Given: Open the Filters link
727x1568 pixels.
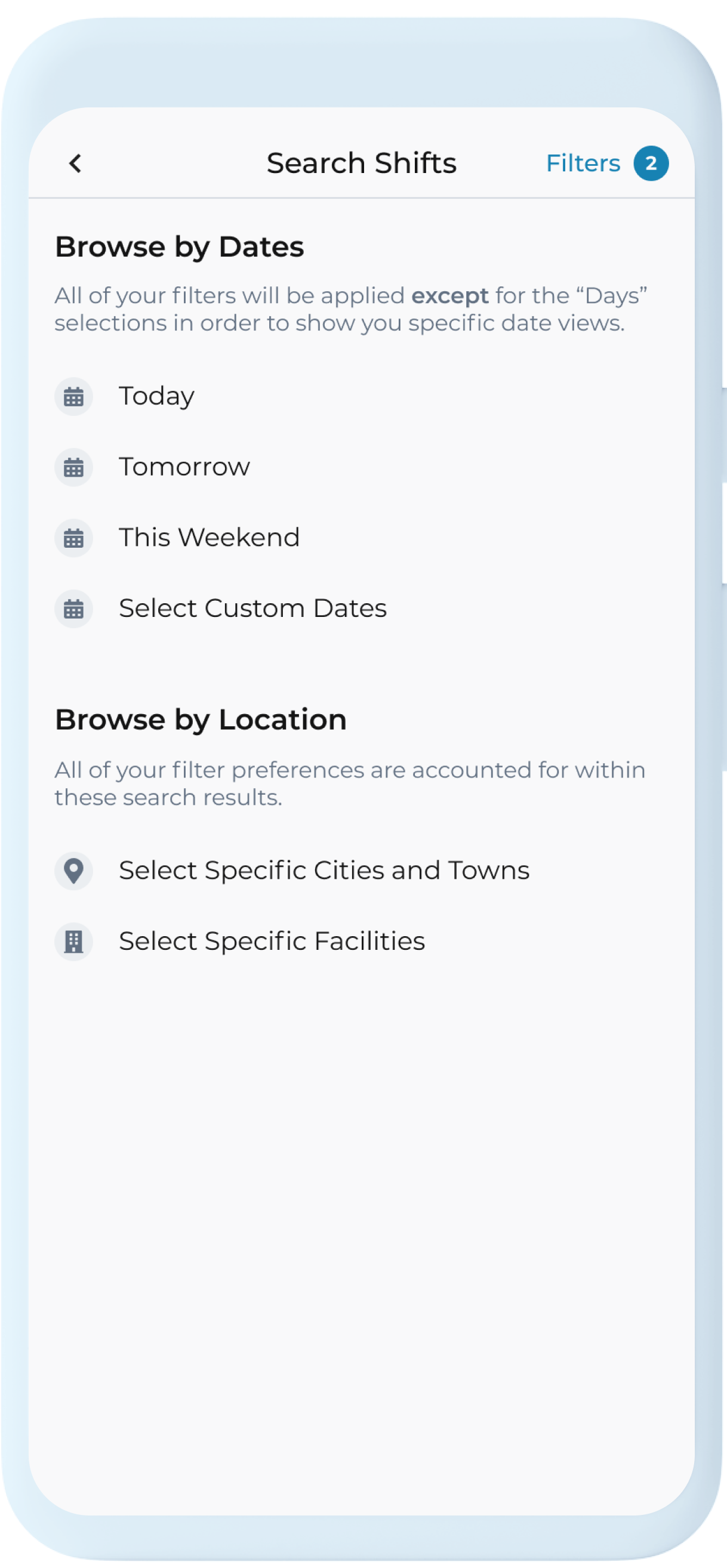Looking at the screenshot, I should 583,163.
